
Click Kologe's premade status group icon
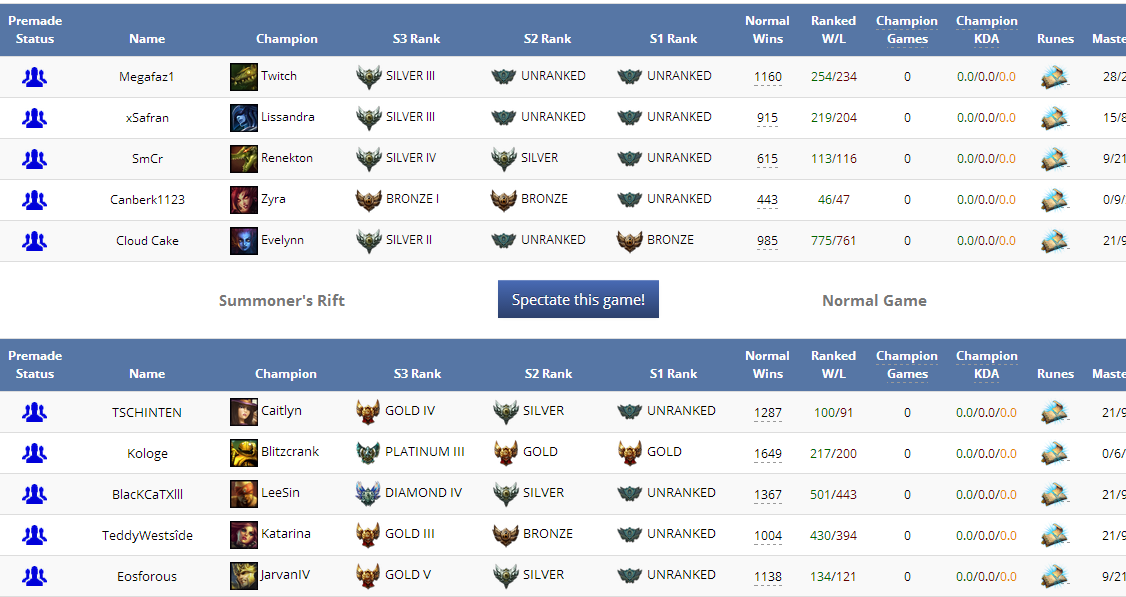34,453
